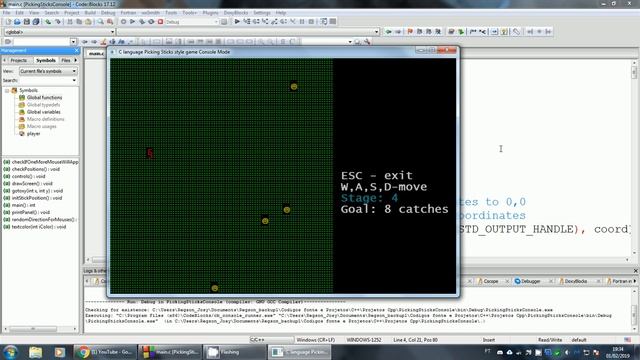Open Windows Start button

(10, 352)
